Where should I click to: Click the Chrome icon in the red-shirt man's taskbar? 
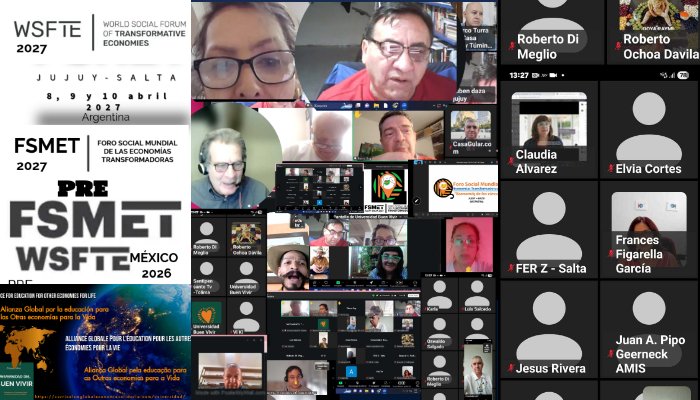(395, 106)
